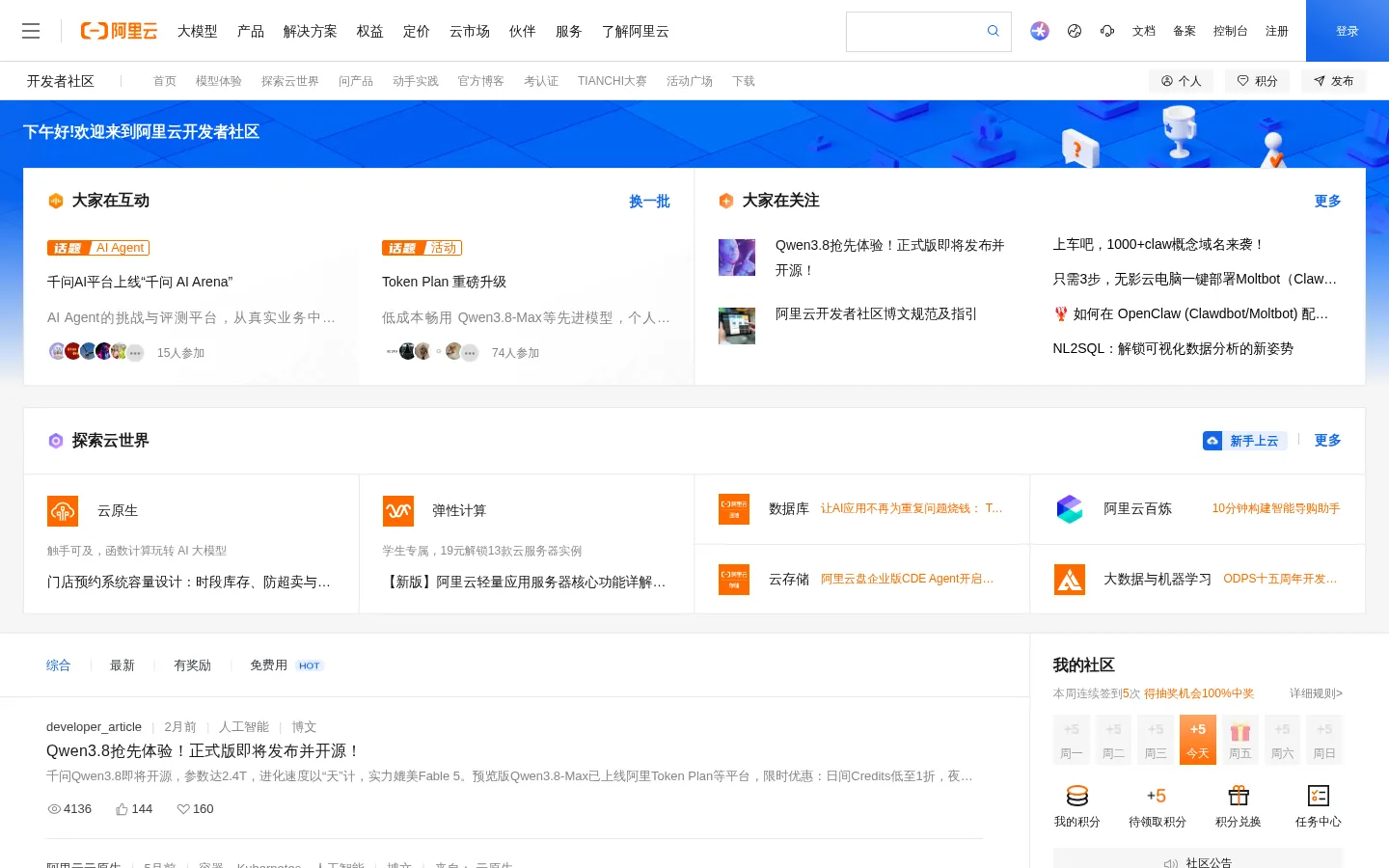Open post title Qwen3.8抢先体验！正式版即将发布并开源！
The width and height of the screenshot is (1389, 868).
coord(204,750)
